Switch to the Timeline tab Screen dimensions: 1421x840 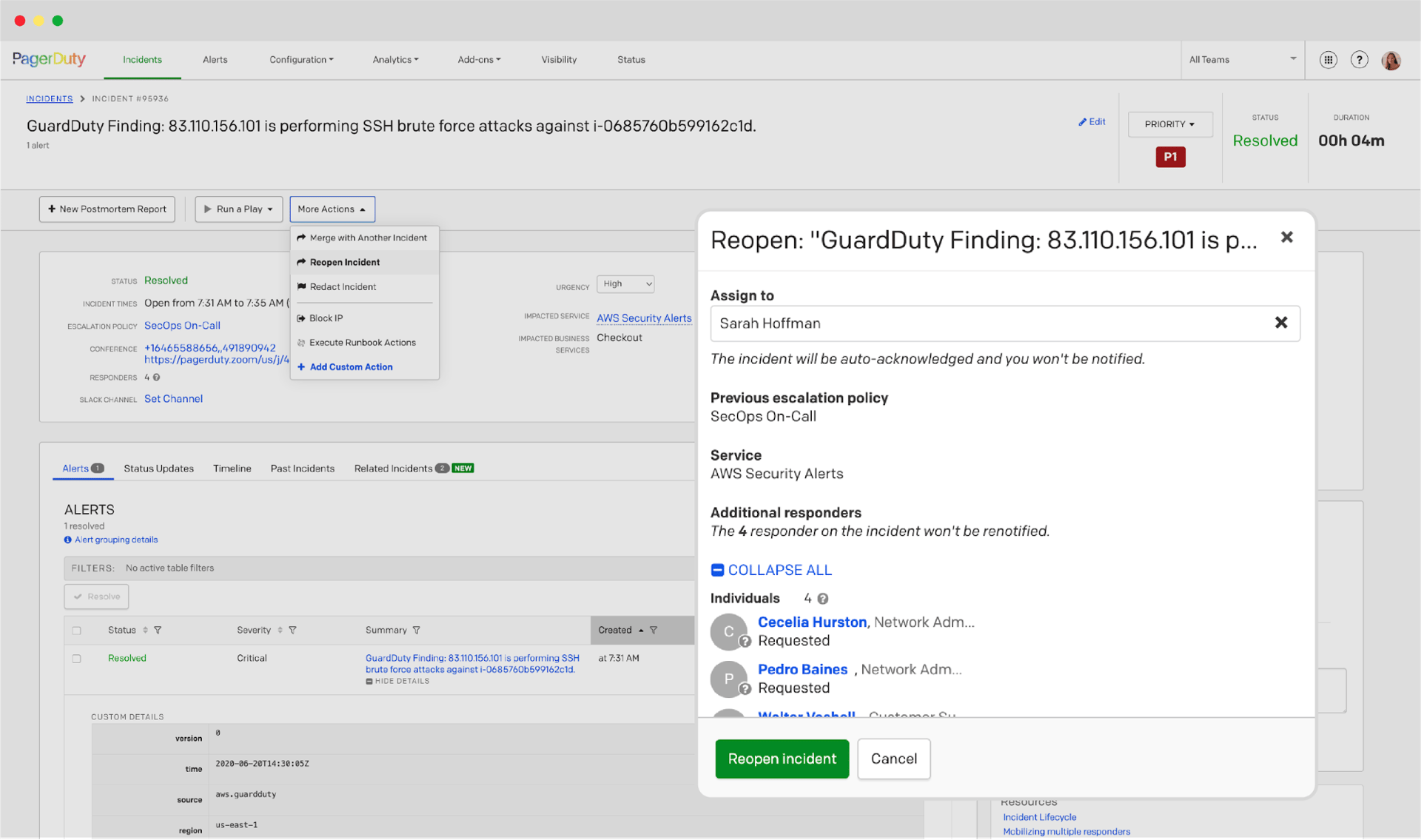[x=232, y=468]
